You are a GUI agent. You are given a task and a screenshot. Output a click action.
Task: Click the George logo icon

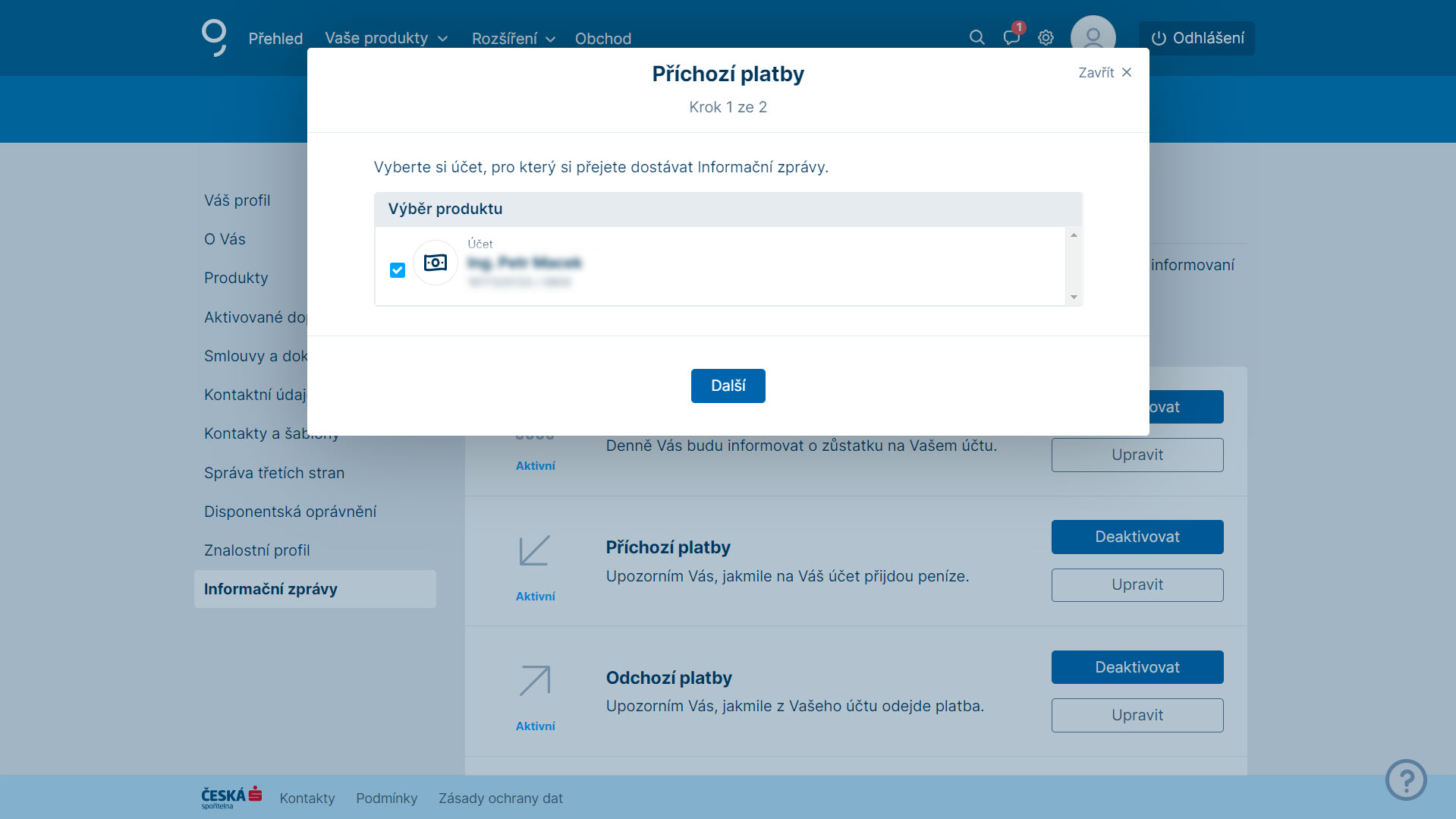tap(214, 37)
